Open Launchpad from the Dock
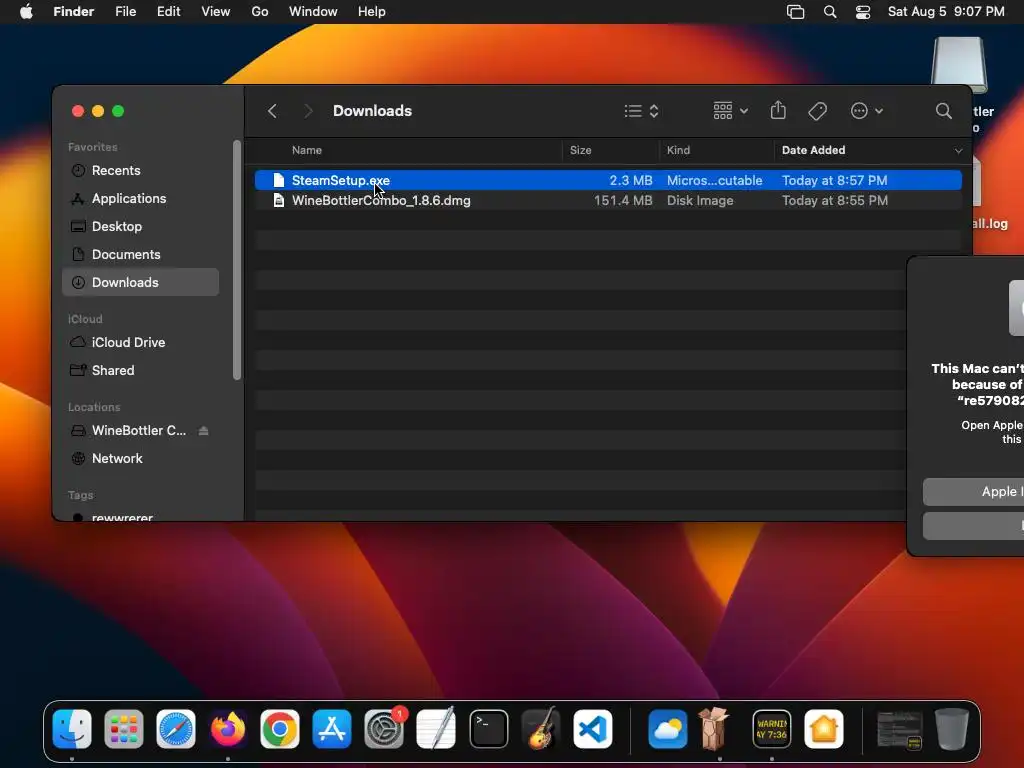Viewport: 1024px width, 768px height. pos(123,729)
